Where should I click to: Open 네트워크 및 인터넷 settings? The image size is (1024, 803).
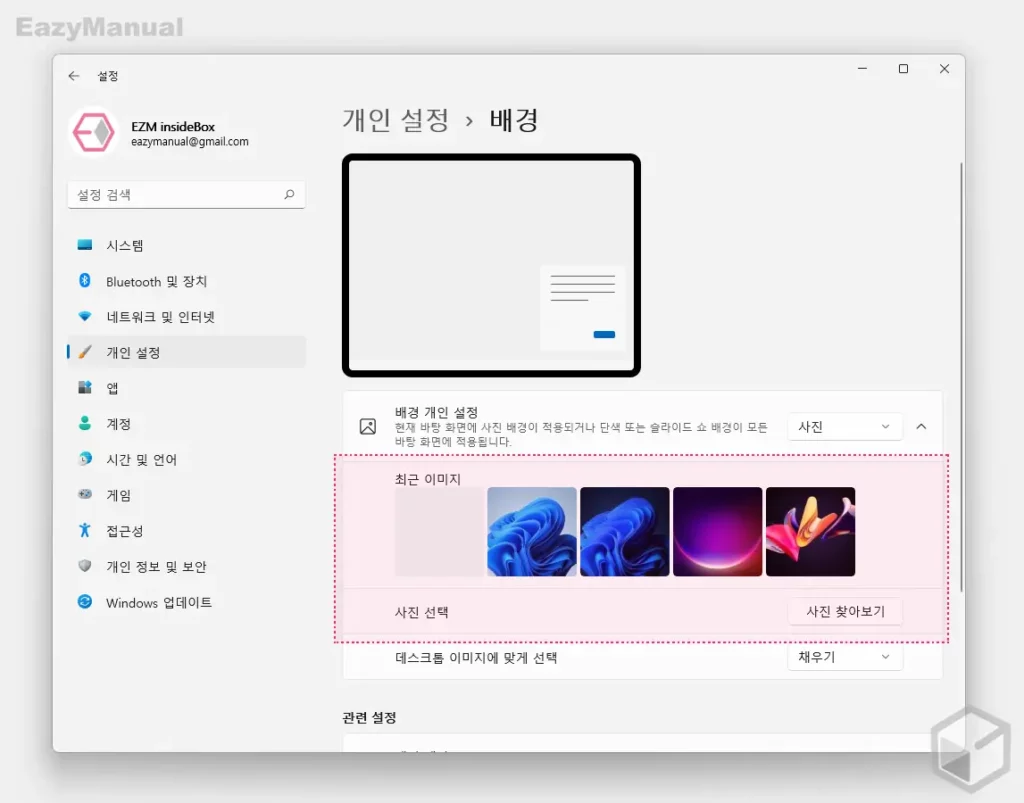[153, 317]
